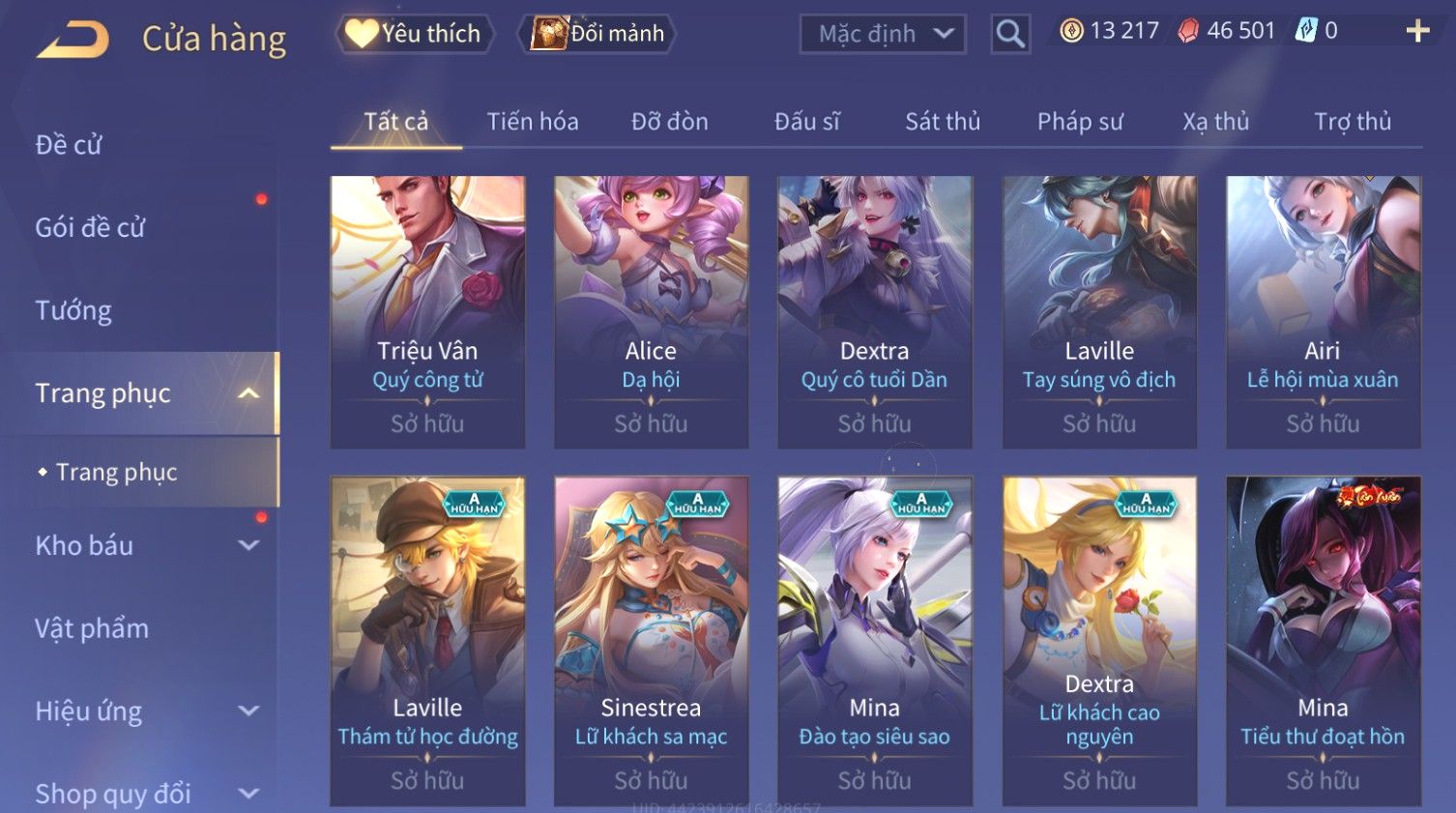The height and width of the screenshot is (813, 1456).
Task: Select the Triệu Vân Quý công tử skin
Action: coord(427,312)
